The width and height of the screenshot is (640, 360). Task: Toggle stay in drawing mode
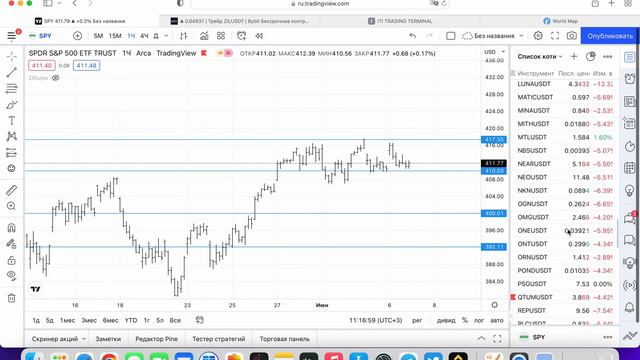(x=11, y=244)
